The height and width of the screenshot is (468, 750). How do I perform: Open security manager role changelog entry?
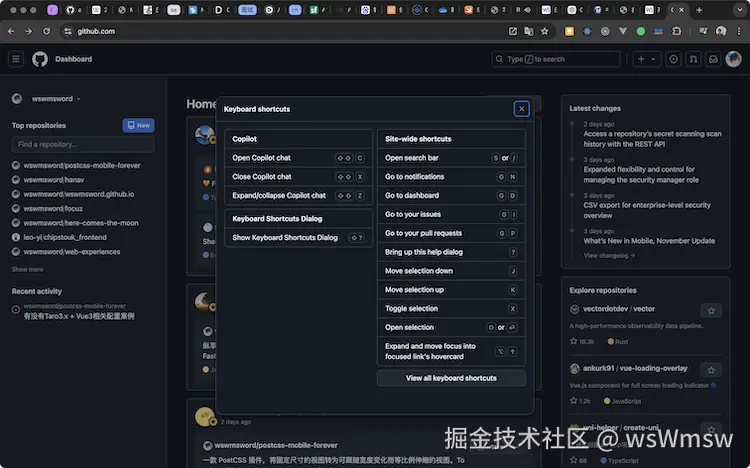tap(641, 175)
